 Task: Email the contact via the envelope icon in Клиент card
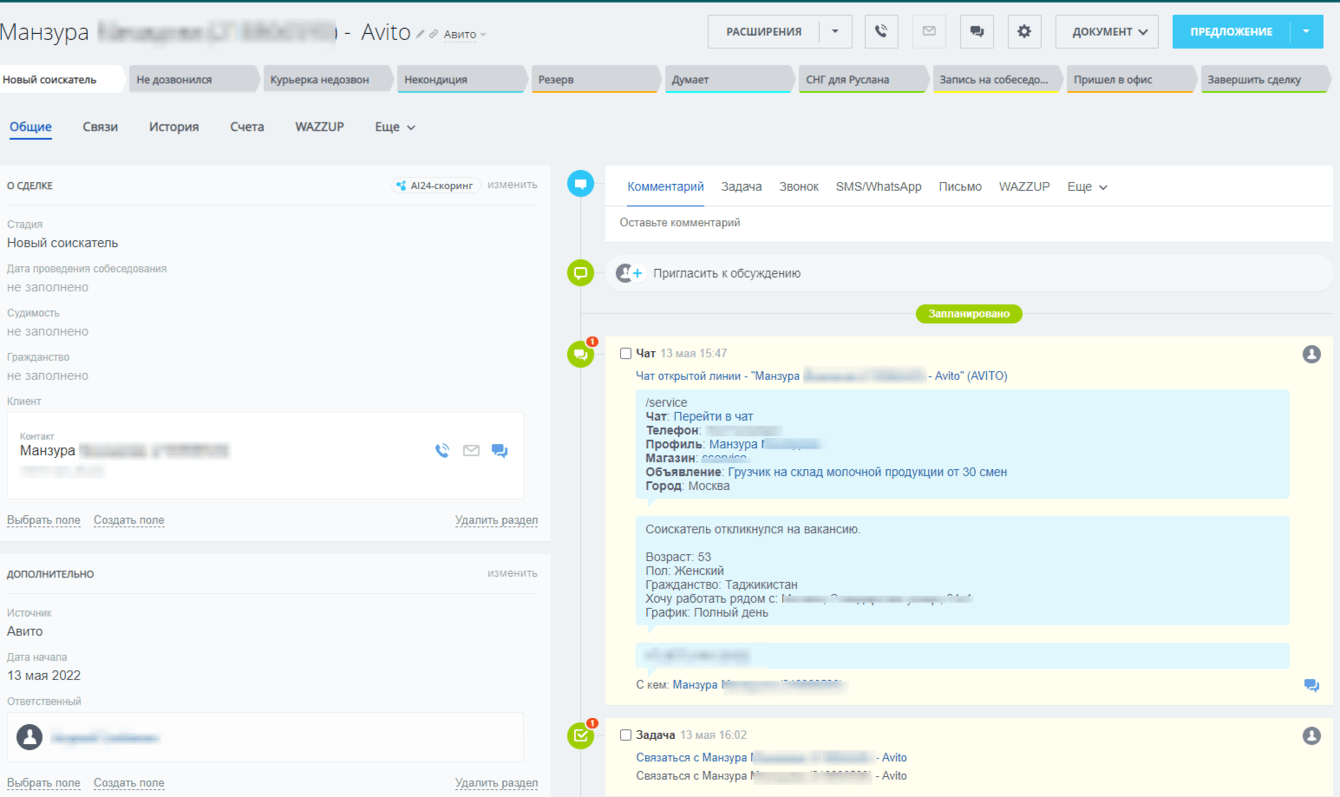pyautogui.click(x=471, y=451)
